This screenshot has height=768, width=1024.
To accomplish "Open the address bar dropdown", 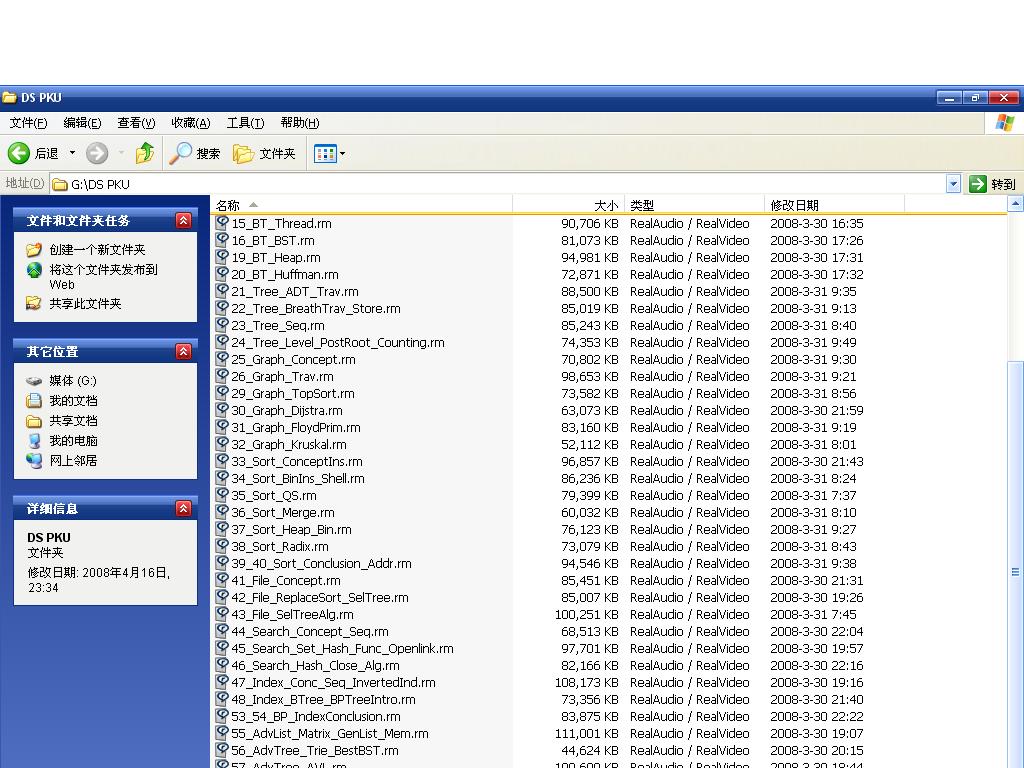I will (x=953, y=184).
